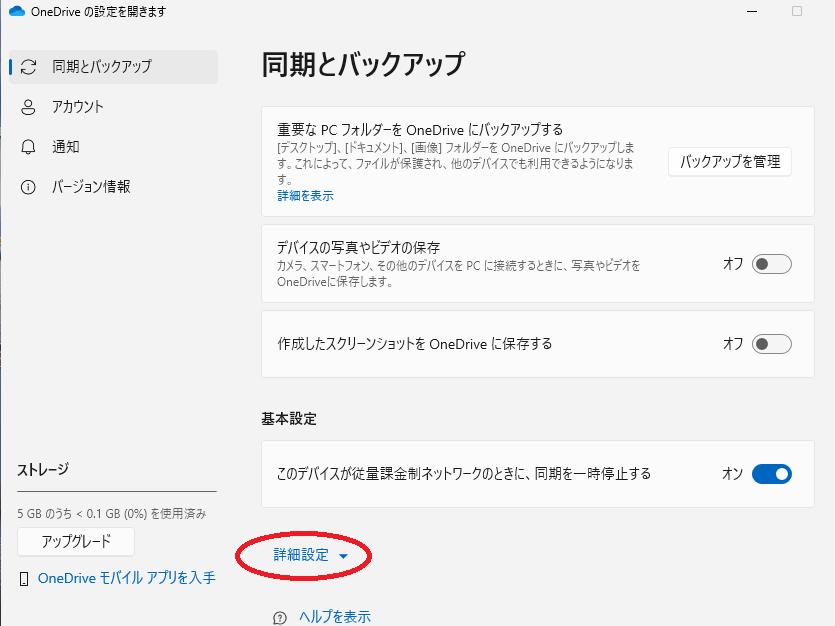
Task: Open the 同期とバックアップ sidebar tab
Action: (x=113, y=67)
